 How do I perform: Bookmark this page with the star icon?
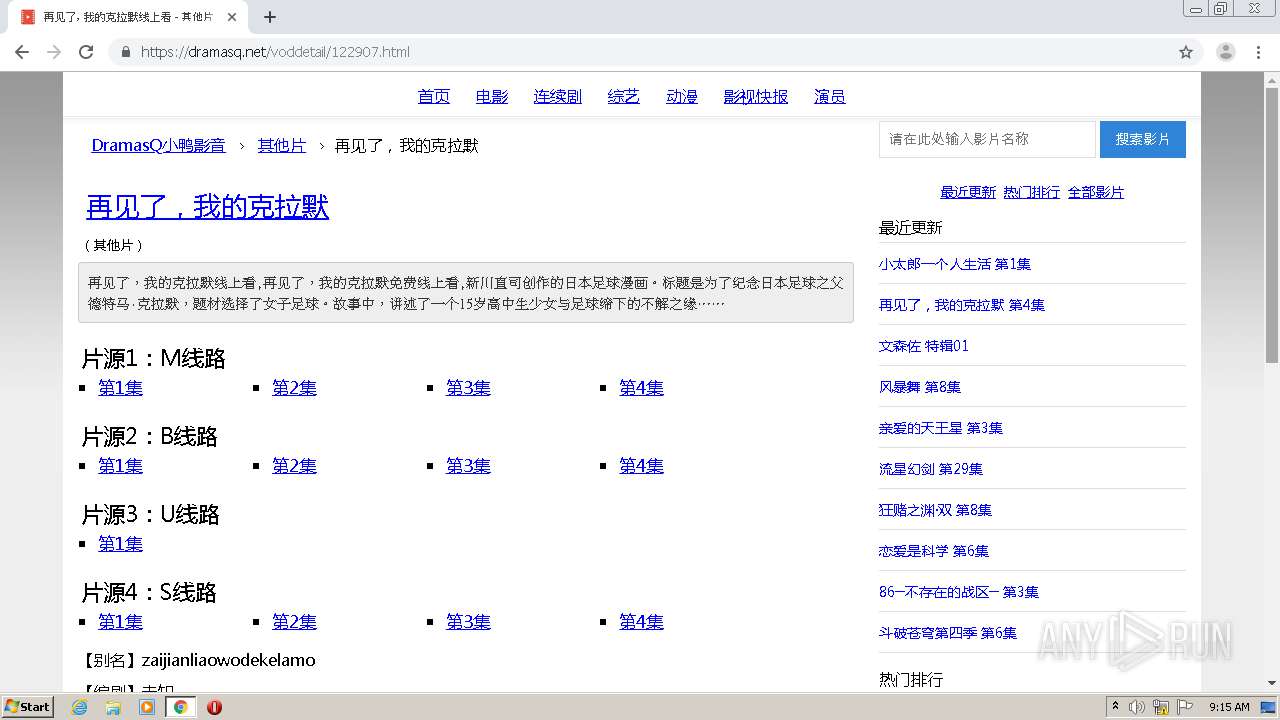tap(1186, 52)
